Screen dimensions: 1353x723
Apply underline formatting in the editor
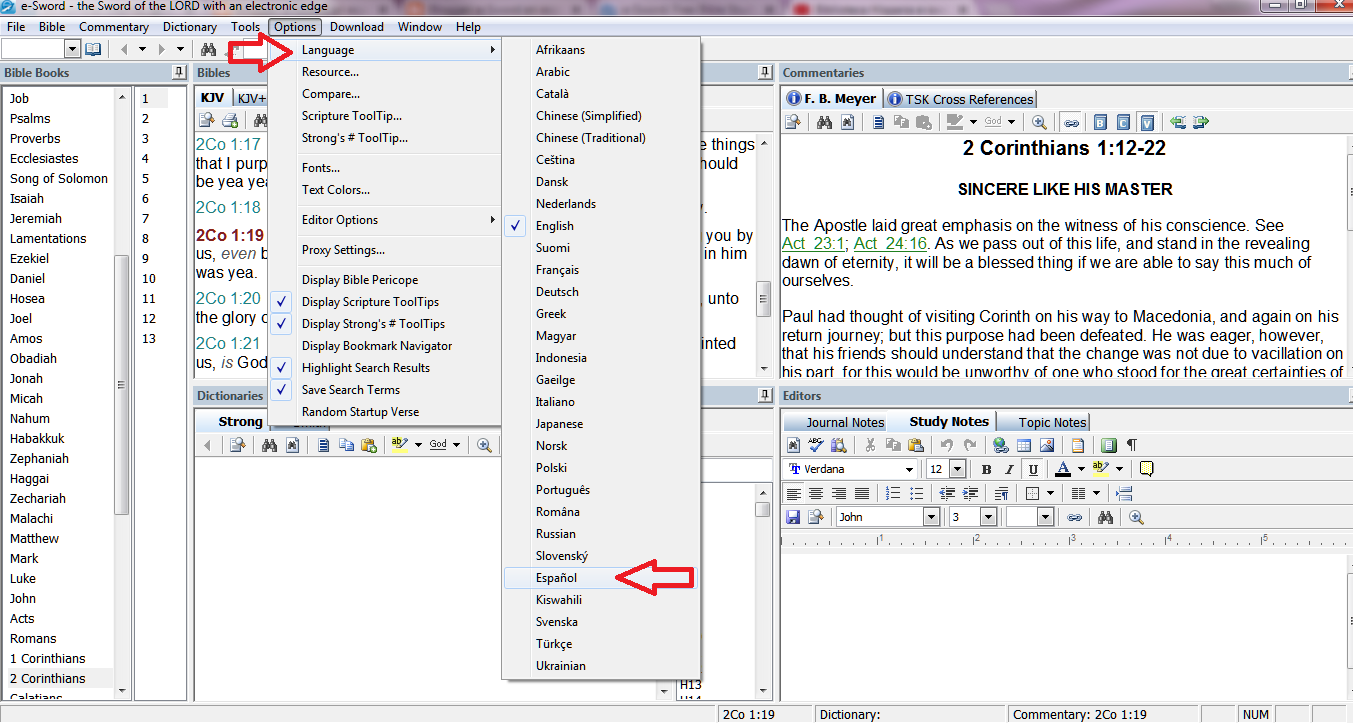pos(1033,469)
